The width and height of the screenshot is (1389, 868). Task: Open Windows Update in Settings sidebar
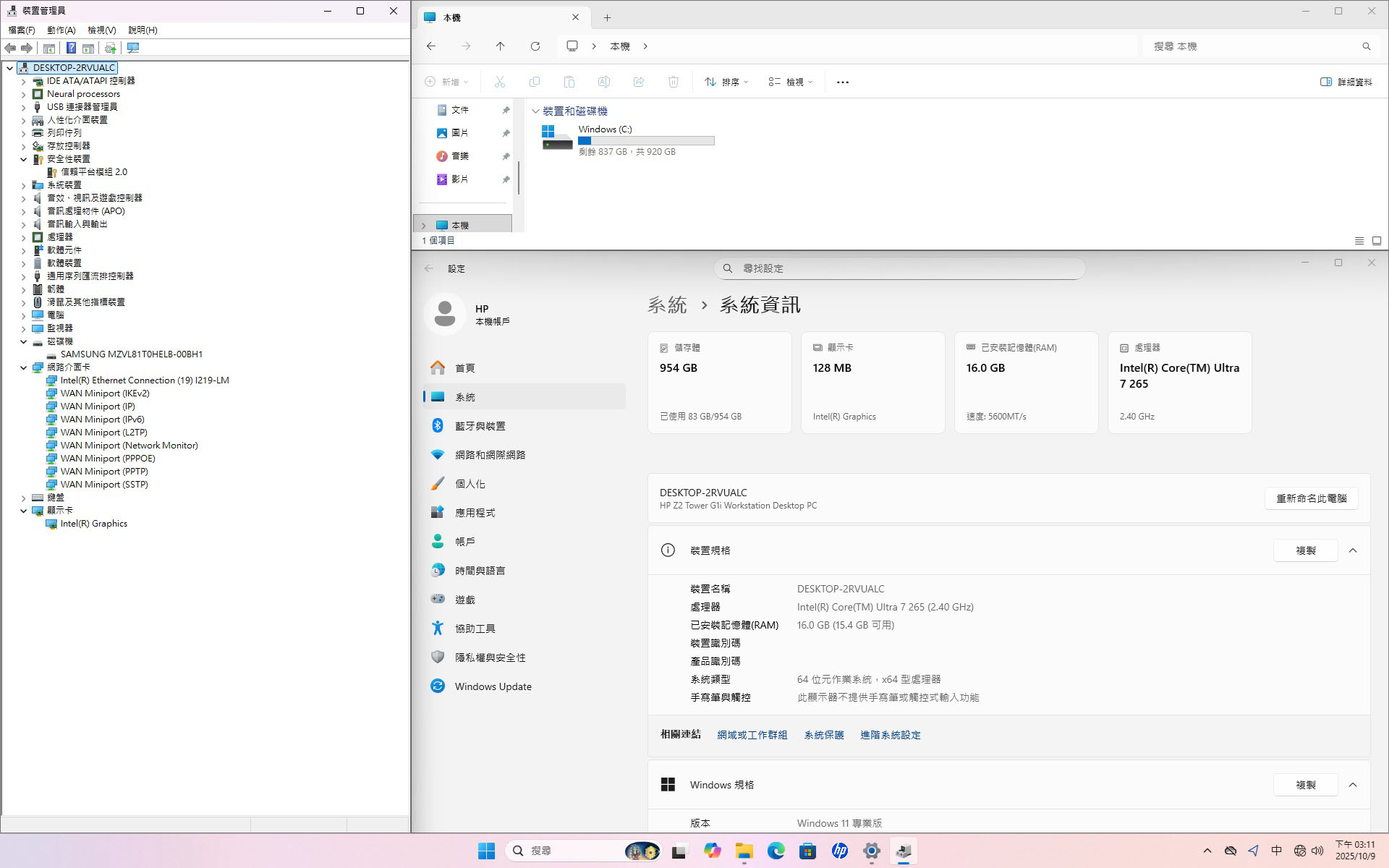pyautogui.click(x=493, y=686)
